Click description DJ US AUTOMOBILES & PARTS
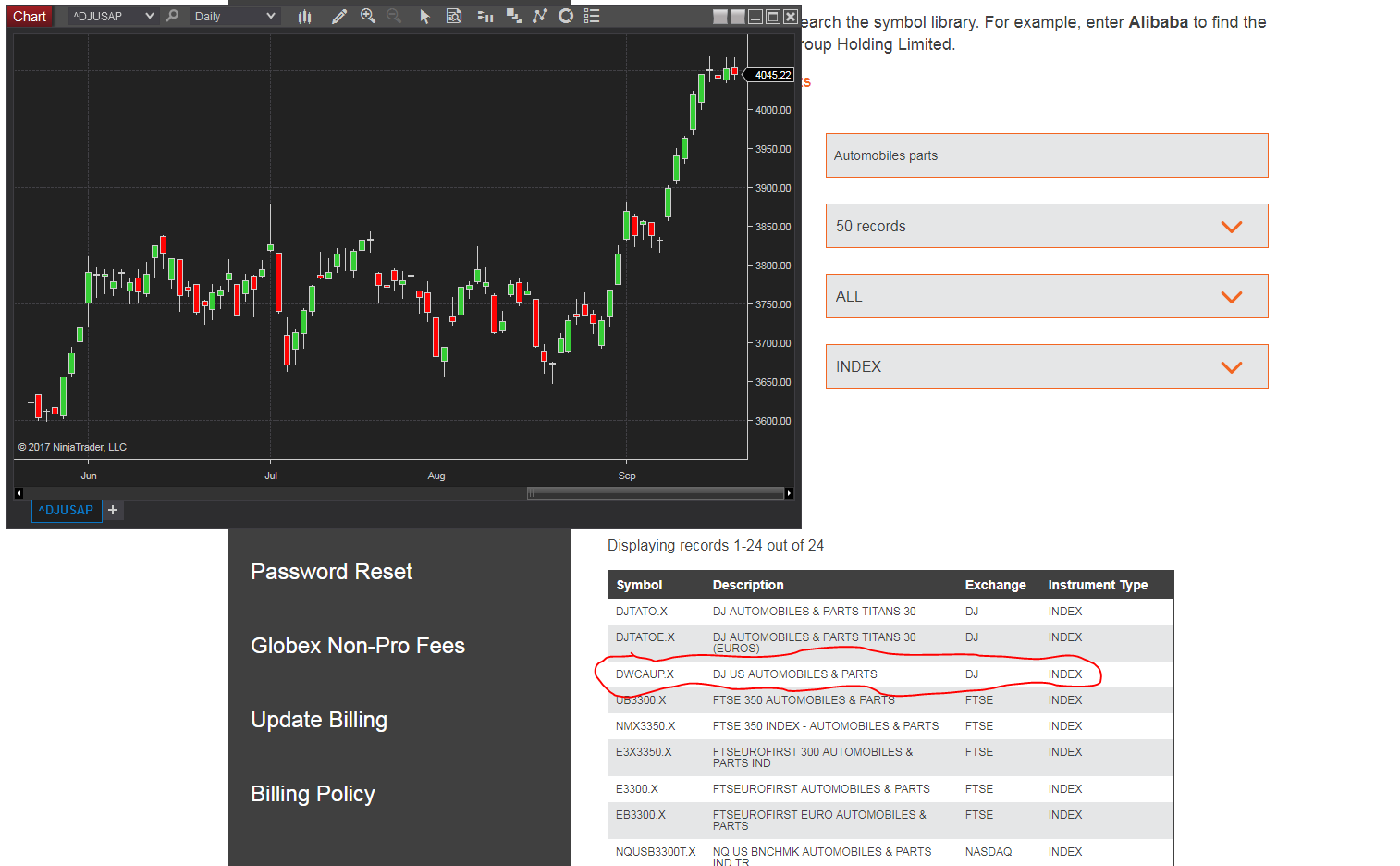This screenshot has width=1400, height=866. pyautogui.click(x=795, y=674)
